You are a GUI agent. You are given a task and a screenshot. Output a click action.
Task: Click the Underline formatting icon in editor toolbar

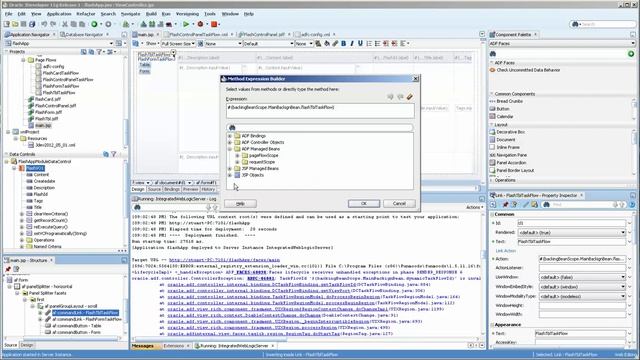360,43
